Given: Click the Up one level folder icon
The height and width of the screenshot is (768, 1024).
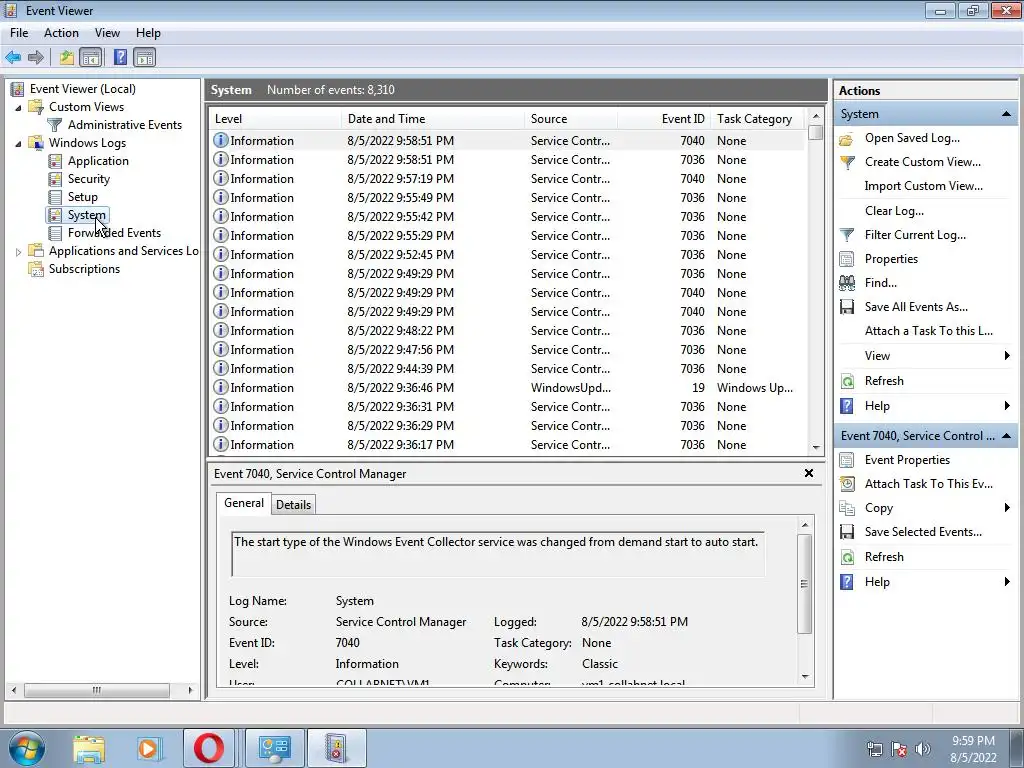Looking at the screenshot, I should point(67,57).
